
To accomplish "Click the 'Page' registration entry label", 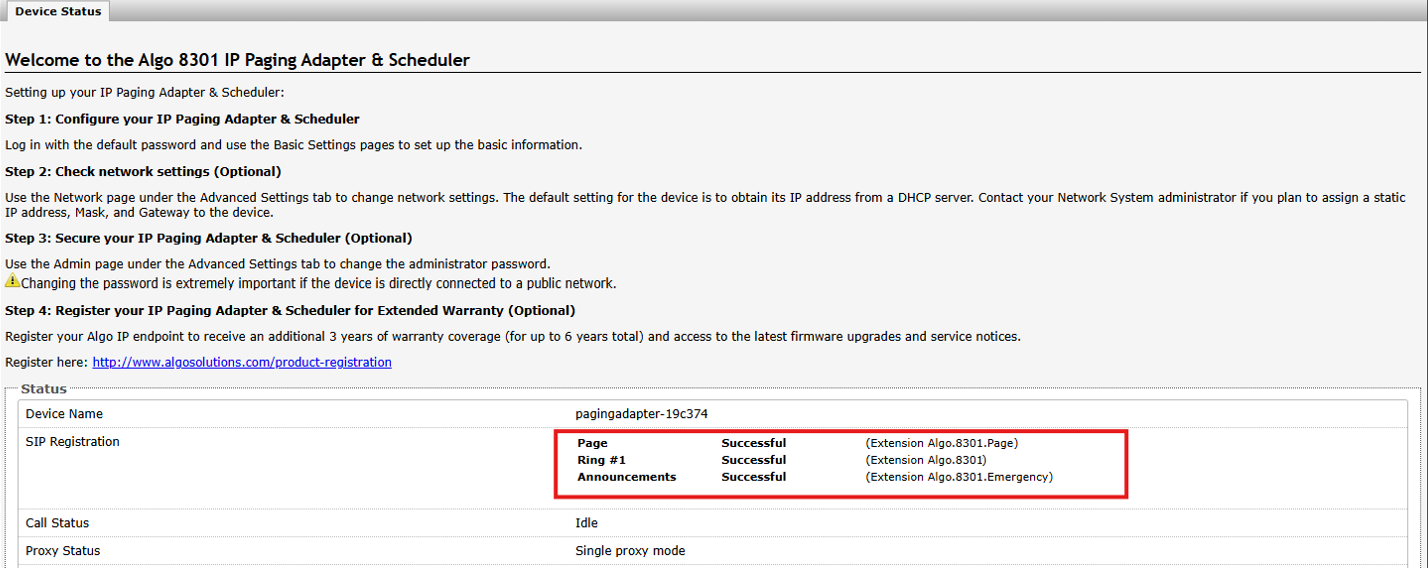I will (592, 443).
